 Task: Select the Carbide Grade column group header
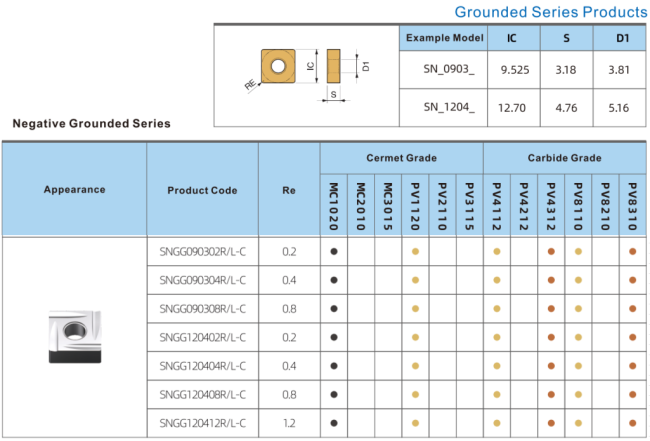564,159
